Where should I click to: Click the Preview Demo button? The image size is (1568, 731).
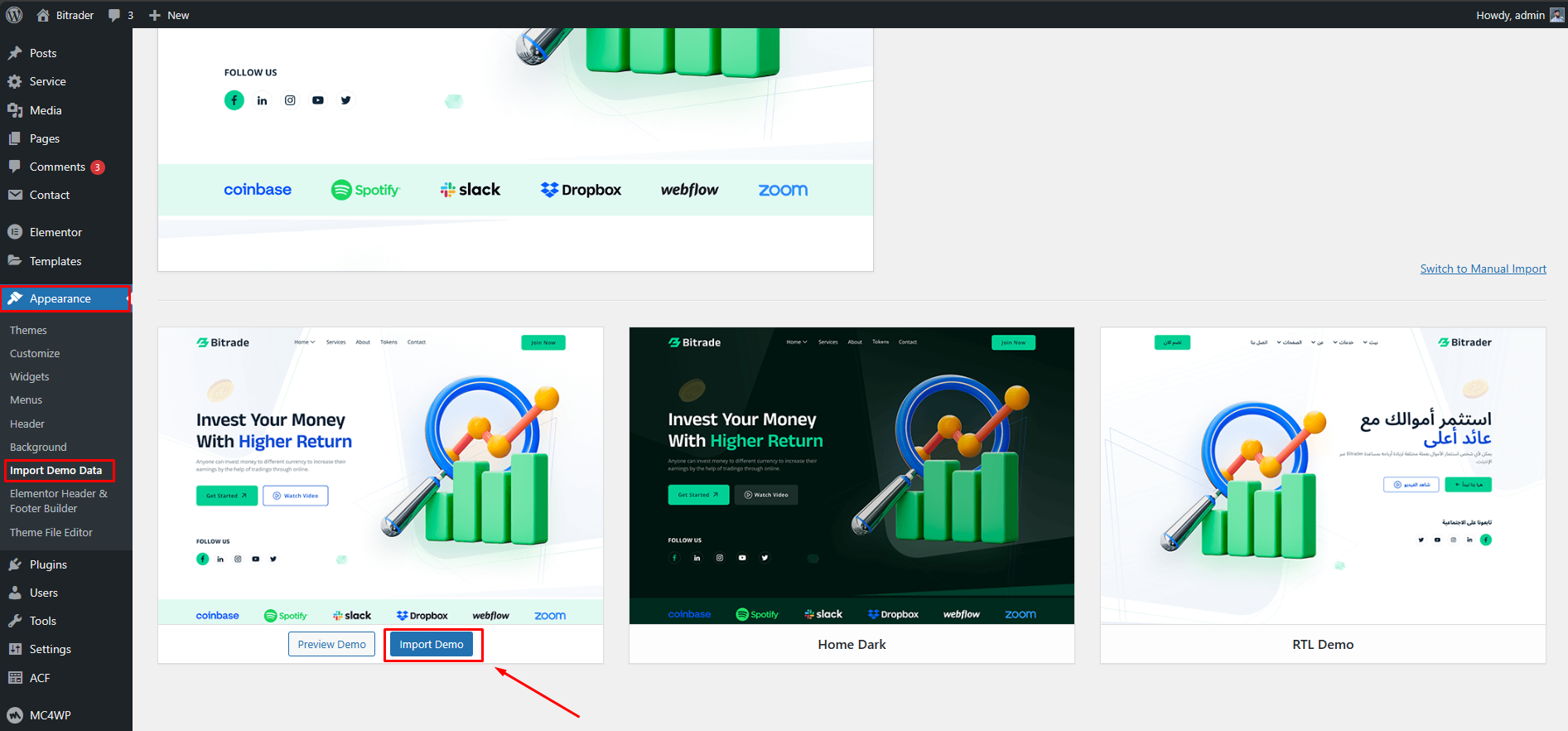(331, 644)
